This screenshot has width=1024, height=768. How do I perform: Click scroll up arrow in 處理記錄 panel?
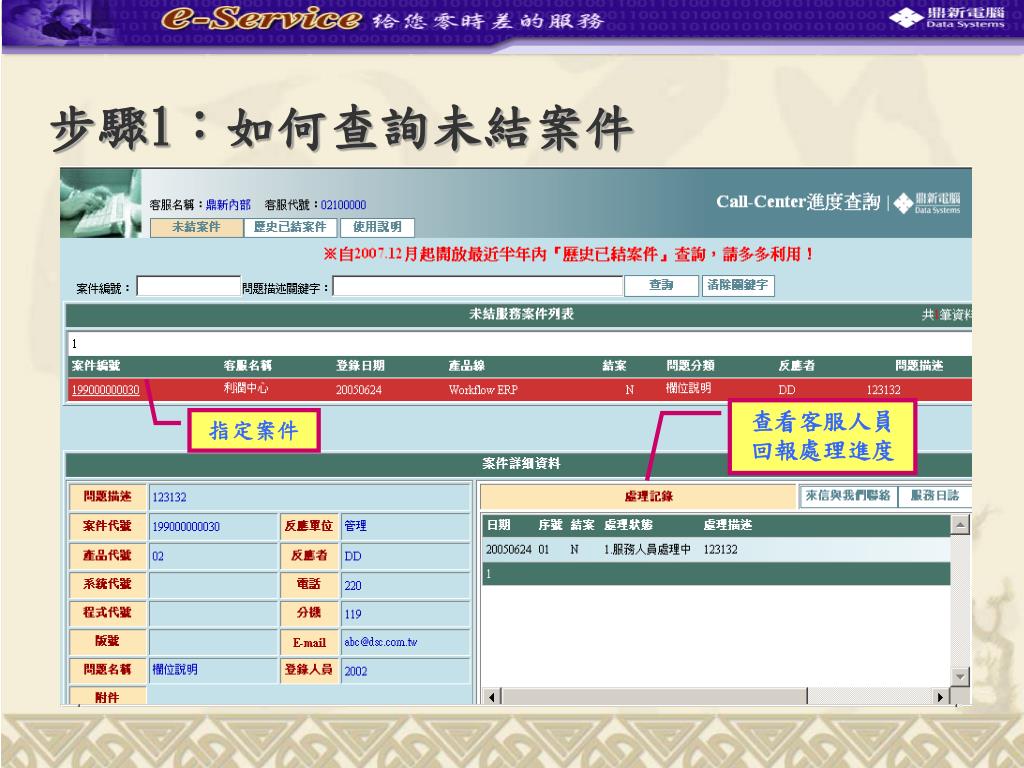(x=959, y=524)
